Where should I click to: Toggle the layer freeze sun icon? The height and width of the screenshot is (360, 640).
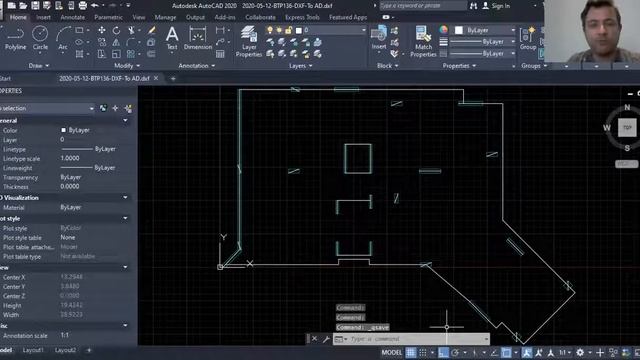coord(279,30)
